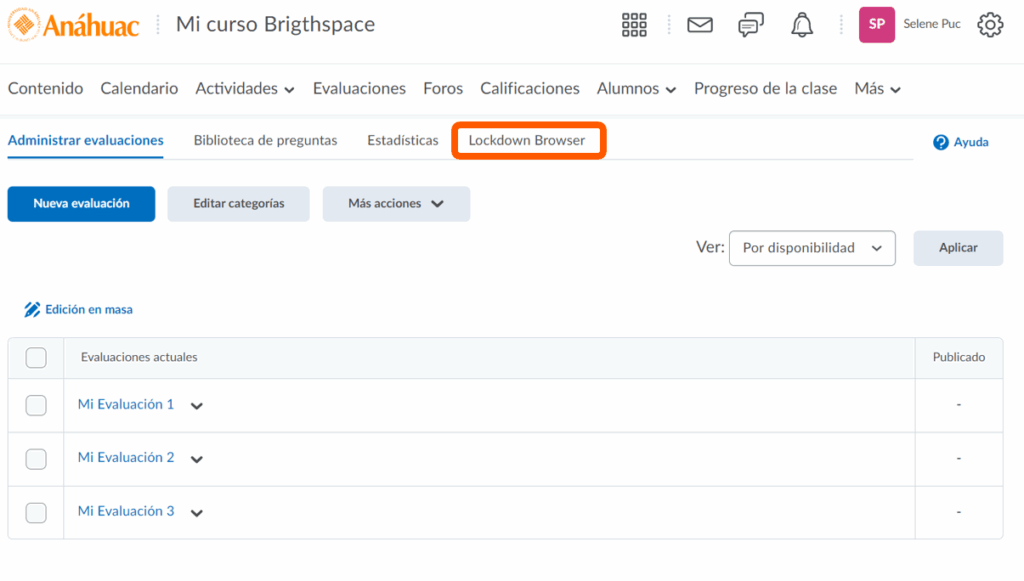Open the messages envelope icon
The image size is (1024, 581).
700,25
